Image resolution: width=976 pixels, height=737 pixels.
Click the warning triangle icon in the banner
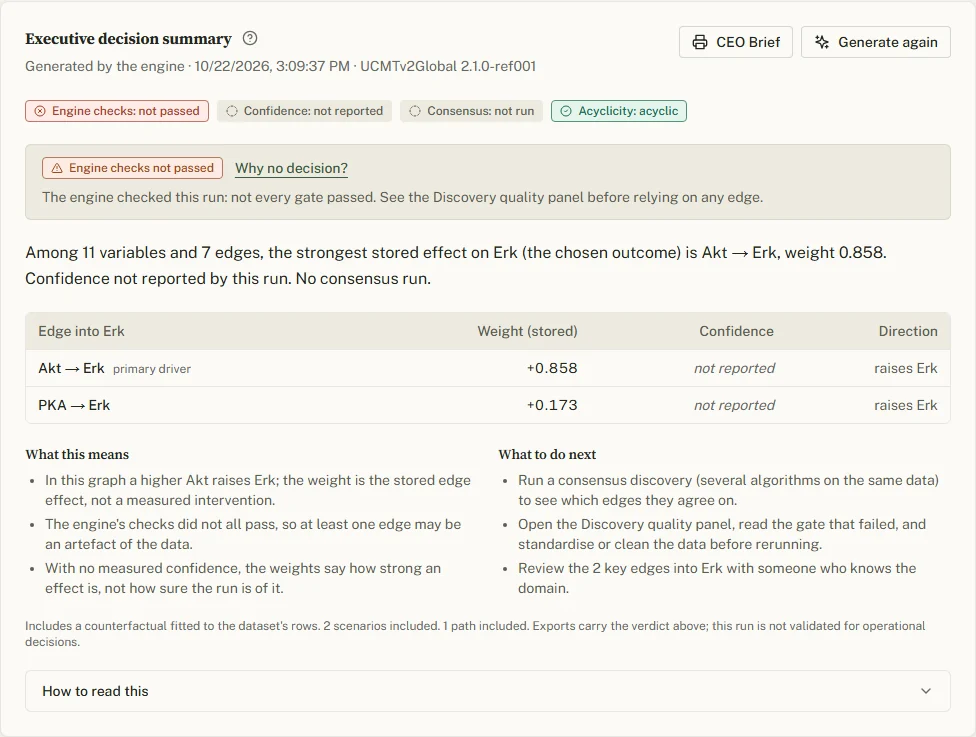[57, 168]
